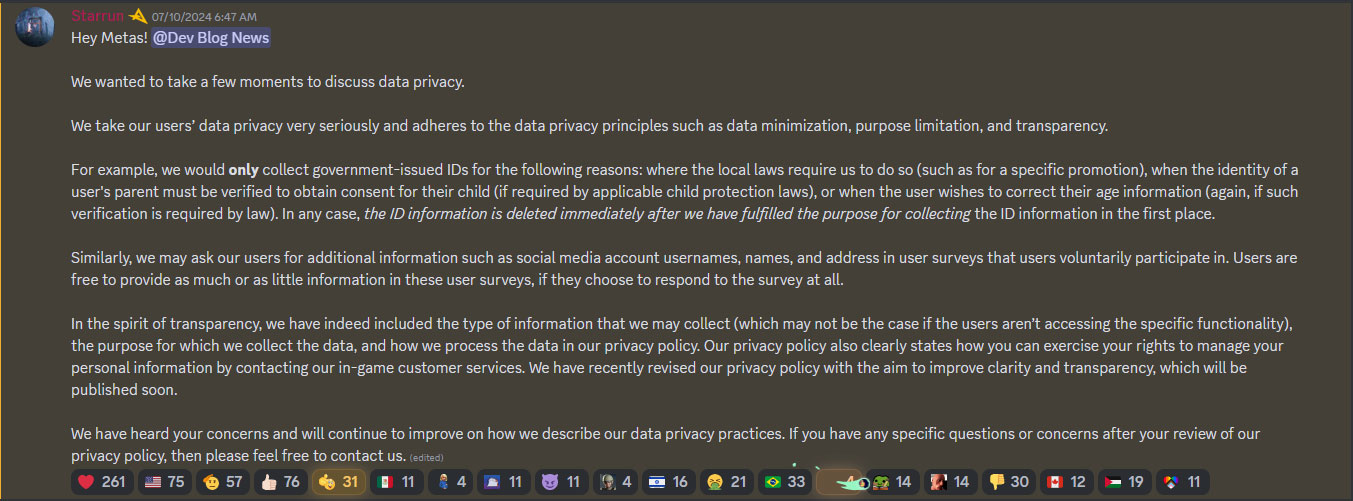Toggle the highlighted reaction with 31
The height and width of the screenshot is (501, 1353).
[338, 482]
